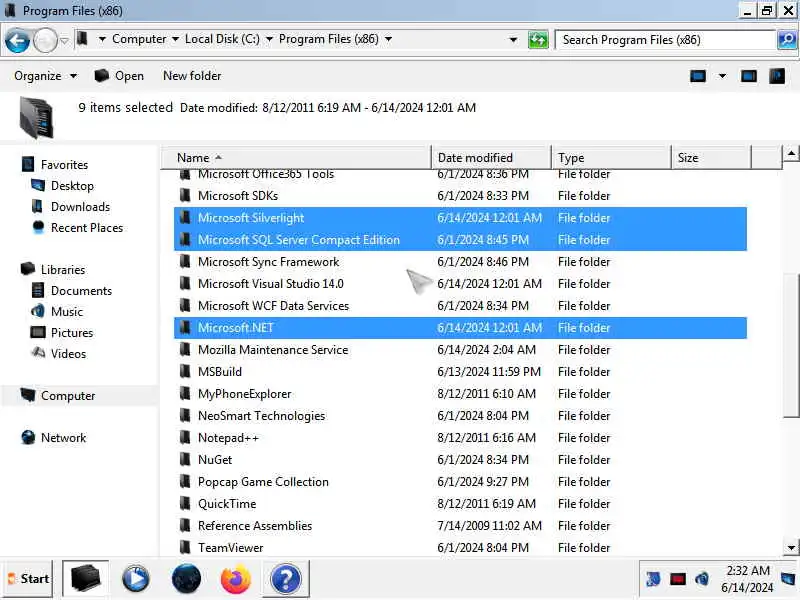Viewport: 800px width, 600px height.
Task: Launch Firefox from the taskbar
Action: click(x=236, y=579)
